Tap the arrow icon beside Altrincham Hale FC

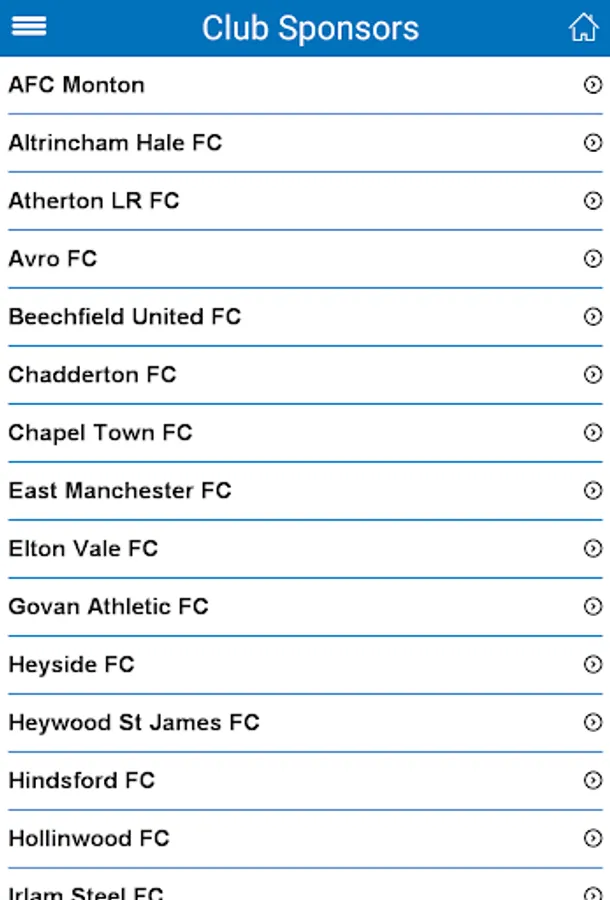[x=593, y=142]
